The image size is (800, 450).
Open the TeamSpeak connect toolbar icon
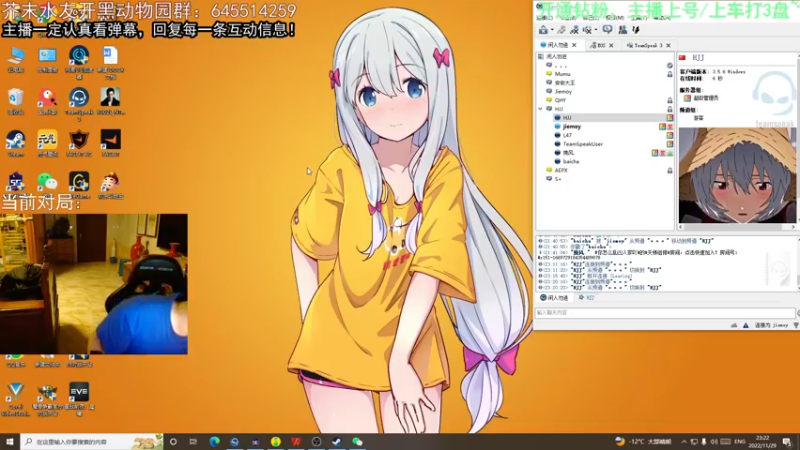coord(543,30)
